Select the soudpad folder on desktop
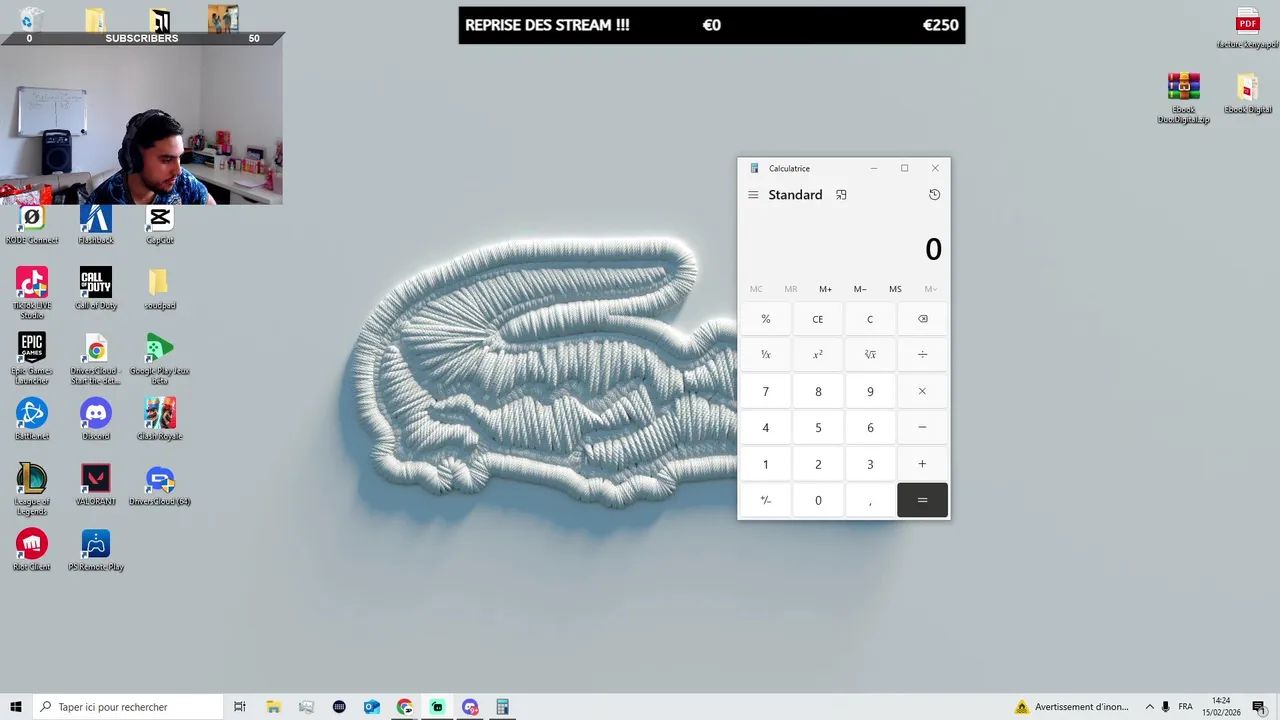Image resolution: width=1280 pixels, height=720 pixels. point(160,289)
